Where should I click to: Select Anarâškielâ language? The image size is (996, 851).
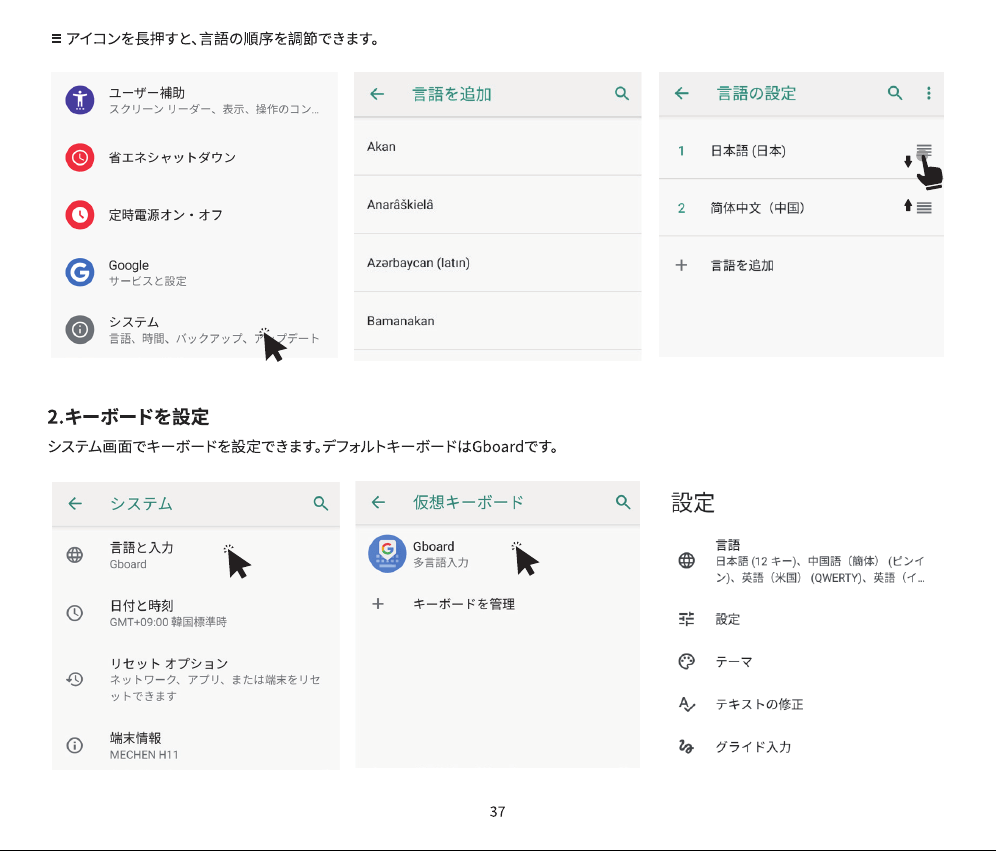coord(497,204)
